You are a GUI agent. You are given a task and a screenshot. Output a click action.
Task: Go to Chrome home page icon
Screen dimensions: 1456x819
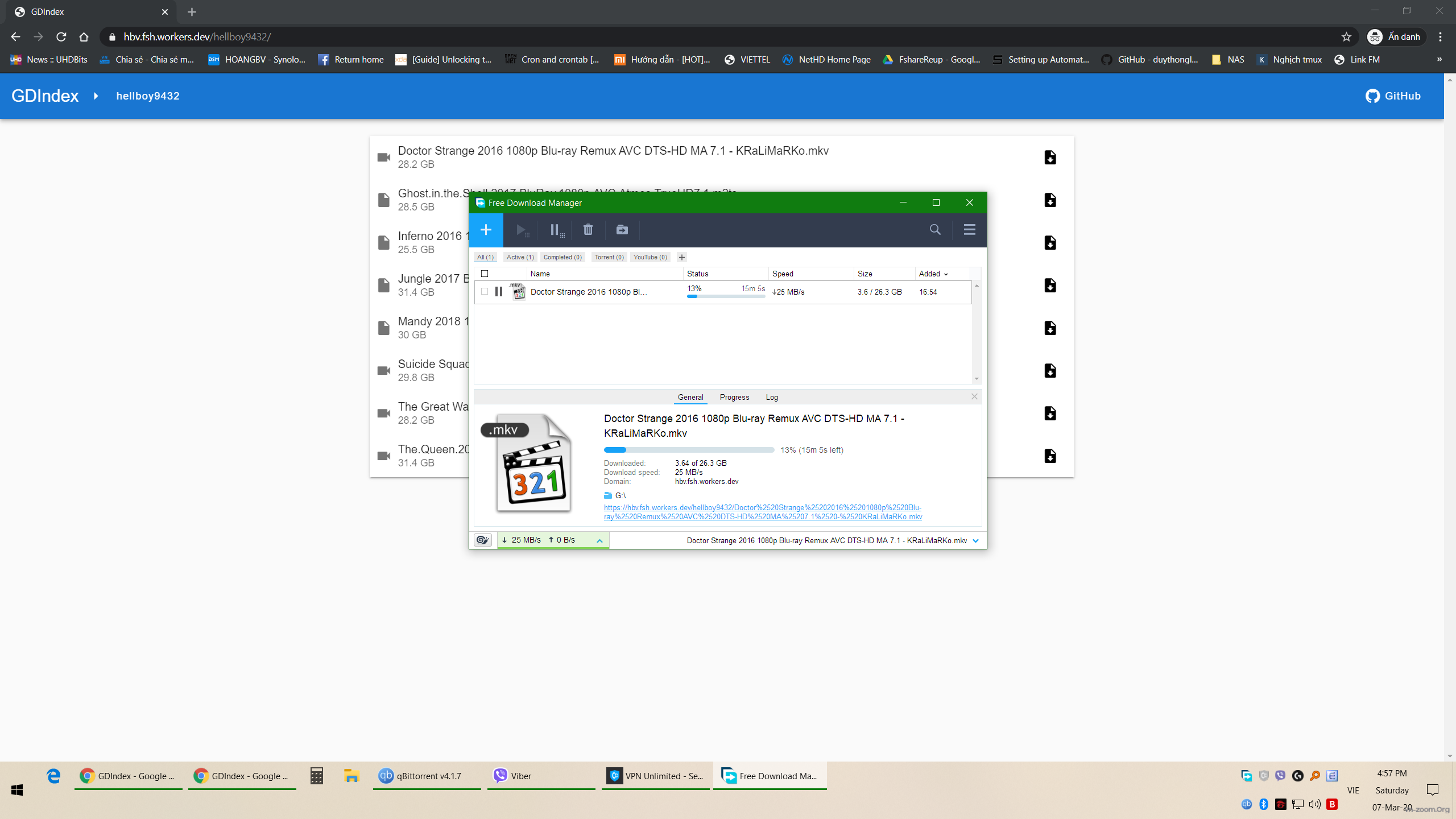[84, 37]
